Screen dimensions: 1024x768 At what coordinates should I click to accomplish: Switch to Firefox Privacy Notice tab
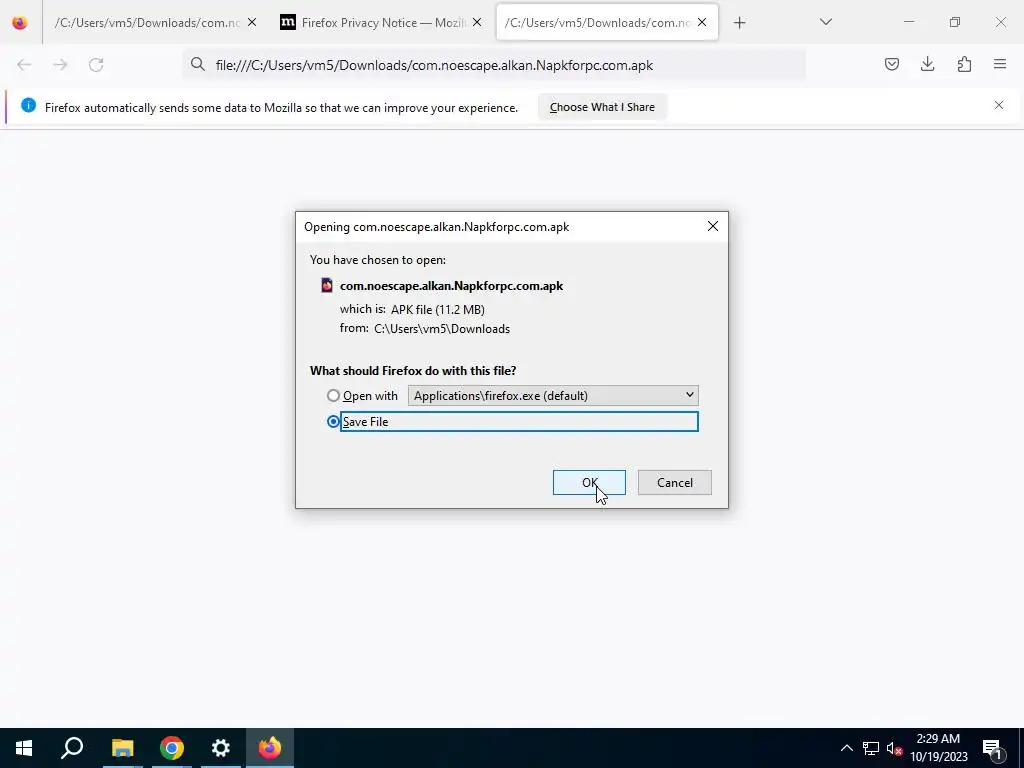(x=381, y=23)
